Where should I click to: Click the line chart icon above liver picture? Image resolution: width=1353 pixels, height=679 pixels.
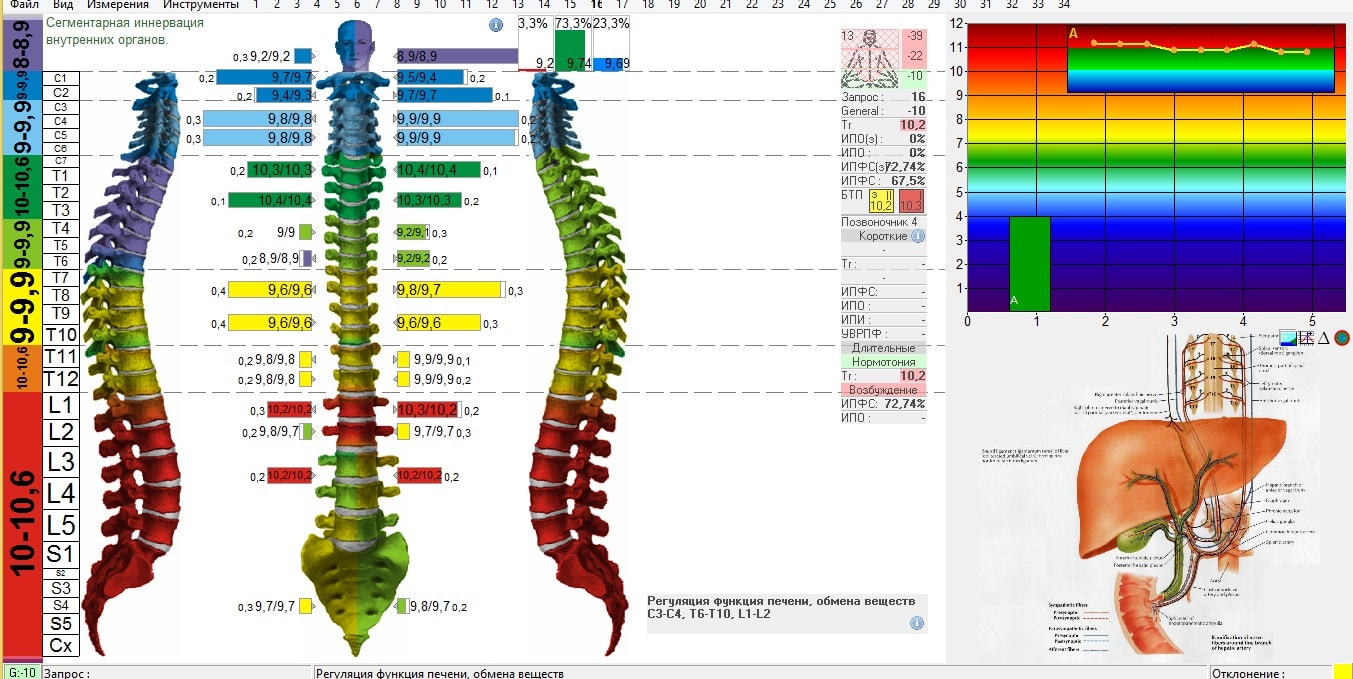pyautogui.click(x=1305, y=338)
